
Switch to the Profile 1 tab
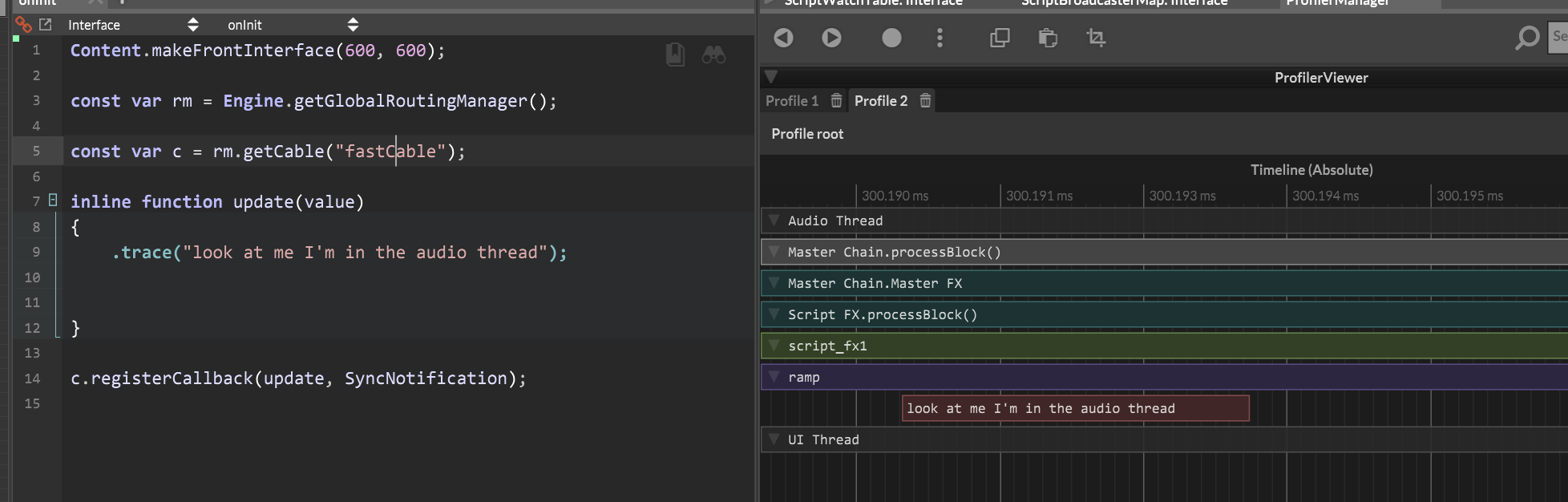click(x=792, y=101)
